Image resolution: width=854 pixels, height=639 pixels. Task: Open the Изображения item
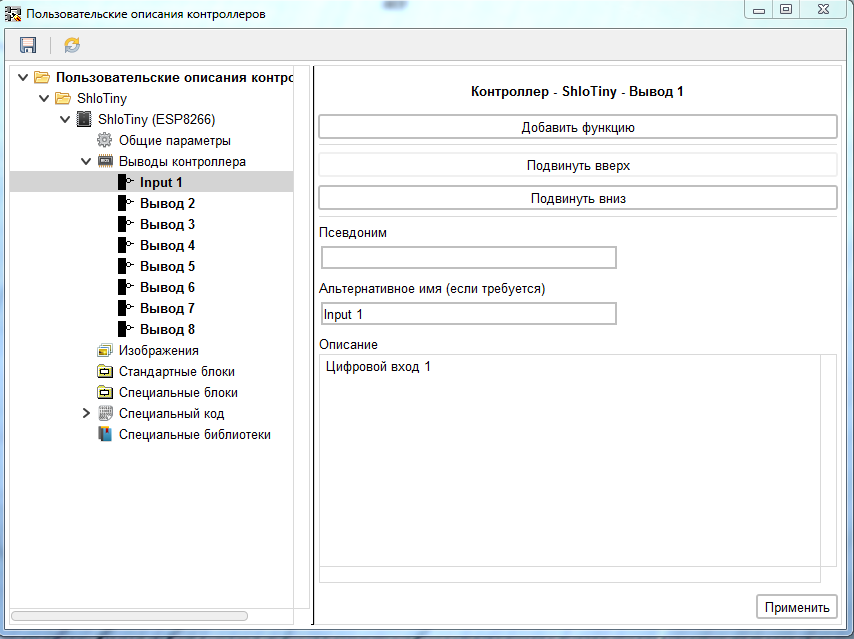(158, 350)
